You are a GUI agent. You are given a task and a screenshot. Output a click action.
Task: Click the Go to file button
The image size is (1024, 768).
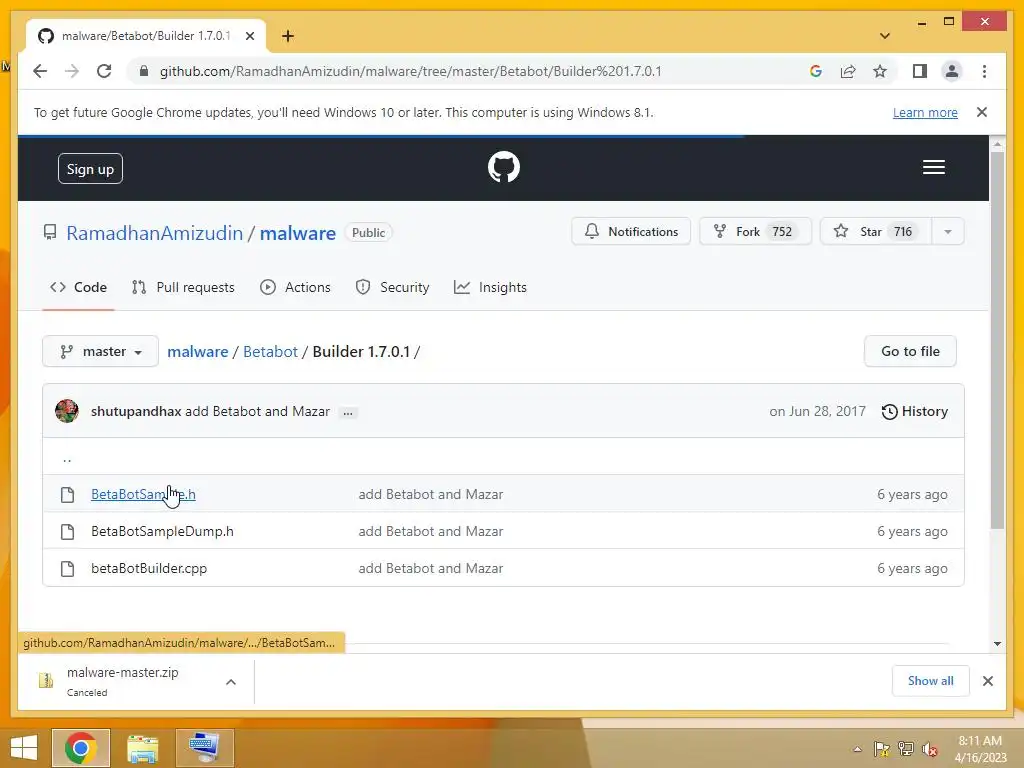[910, 351]
